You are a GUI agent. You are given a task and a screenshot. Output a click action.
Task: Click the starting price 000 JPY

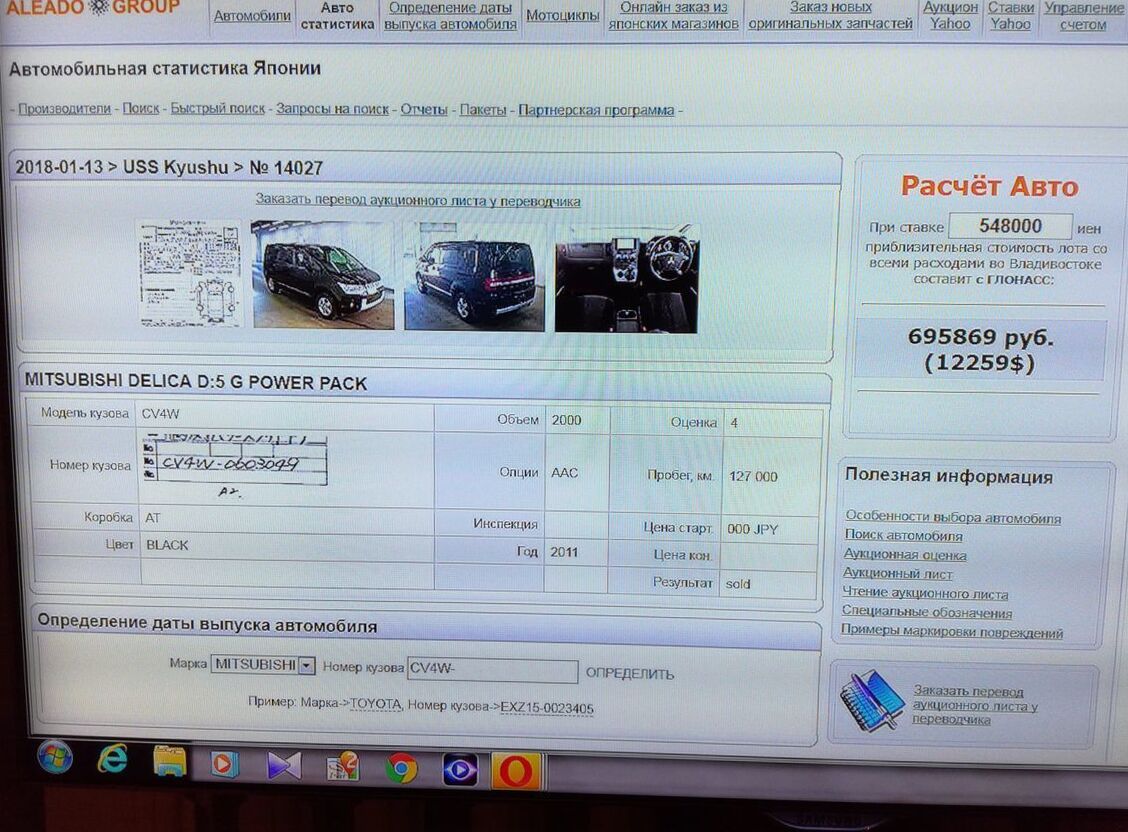click(752, 529)
